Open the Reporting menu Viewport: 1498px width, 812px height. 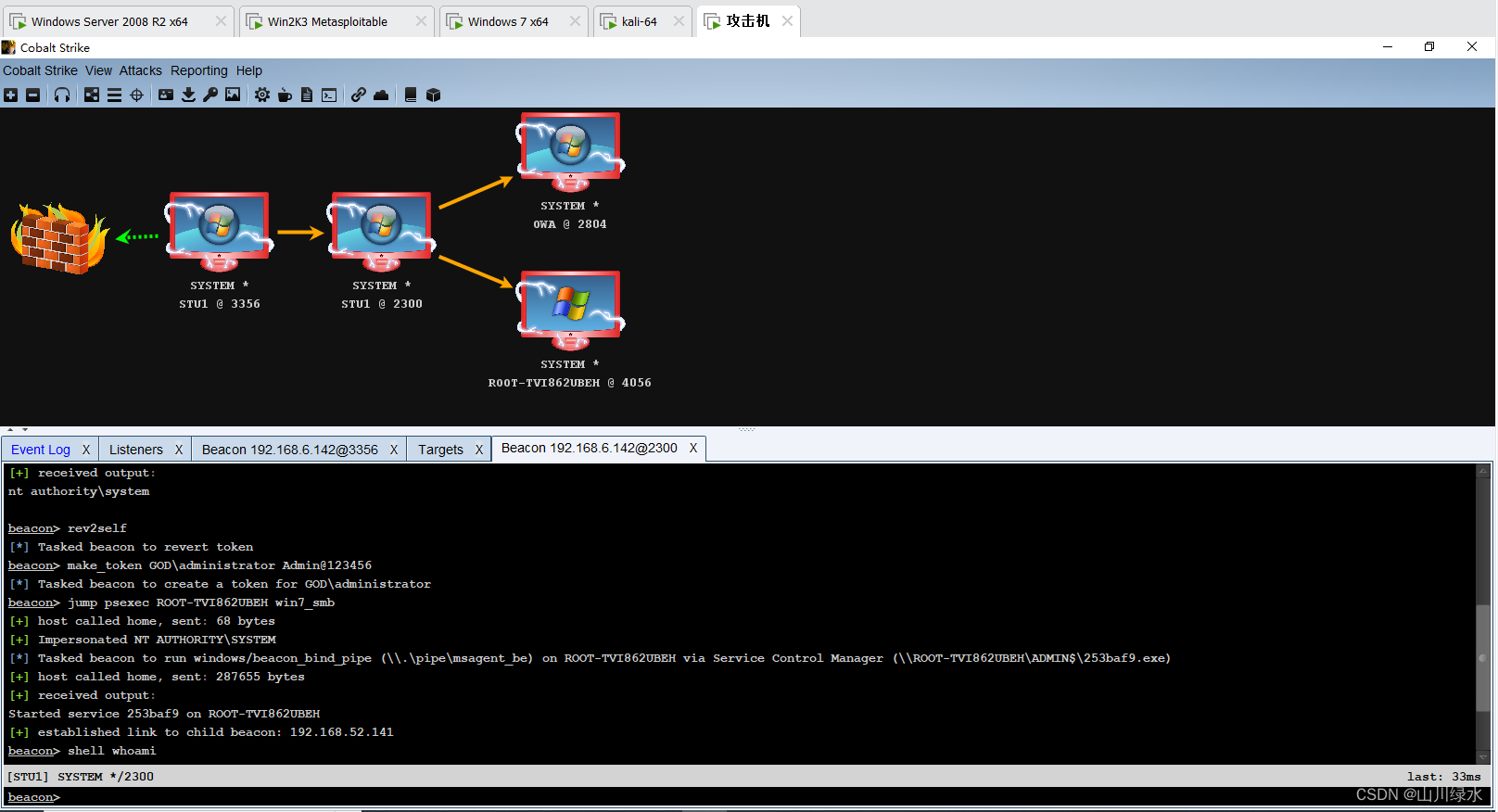coord(198,70)
